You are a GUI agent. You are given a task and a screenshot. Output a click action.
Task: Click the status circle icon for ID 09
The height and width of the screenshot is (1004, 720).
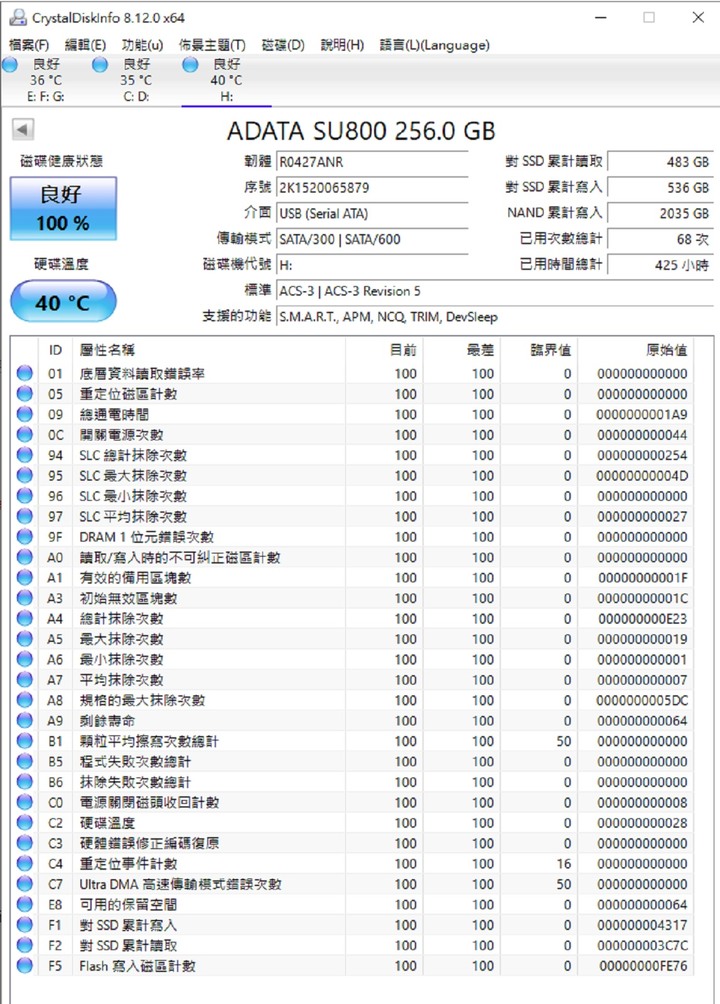(x=25, y=414)
